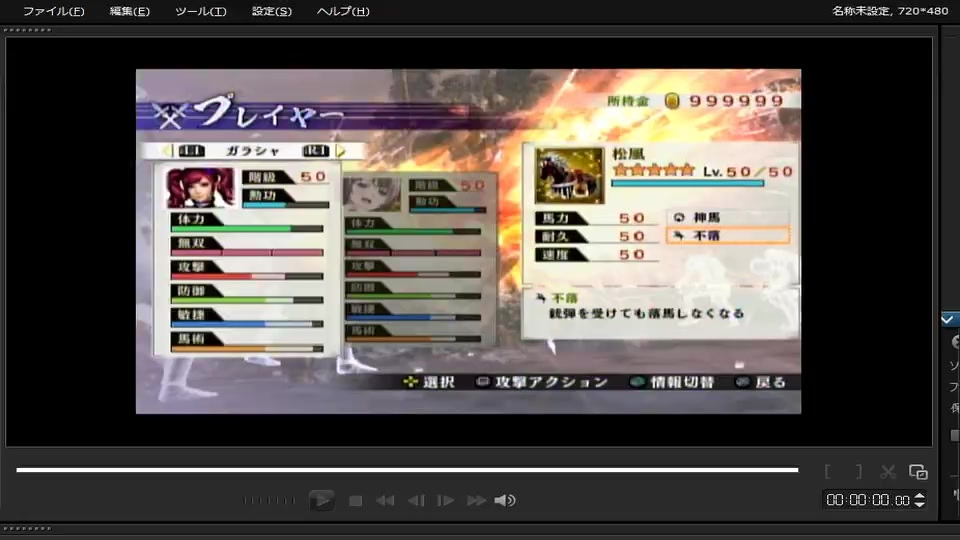Click the 名称未設定, 720*480 project title text
This screenshot has width=960, height=540.
(x=890, y=10)
